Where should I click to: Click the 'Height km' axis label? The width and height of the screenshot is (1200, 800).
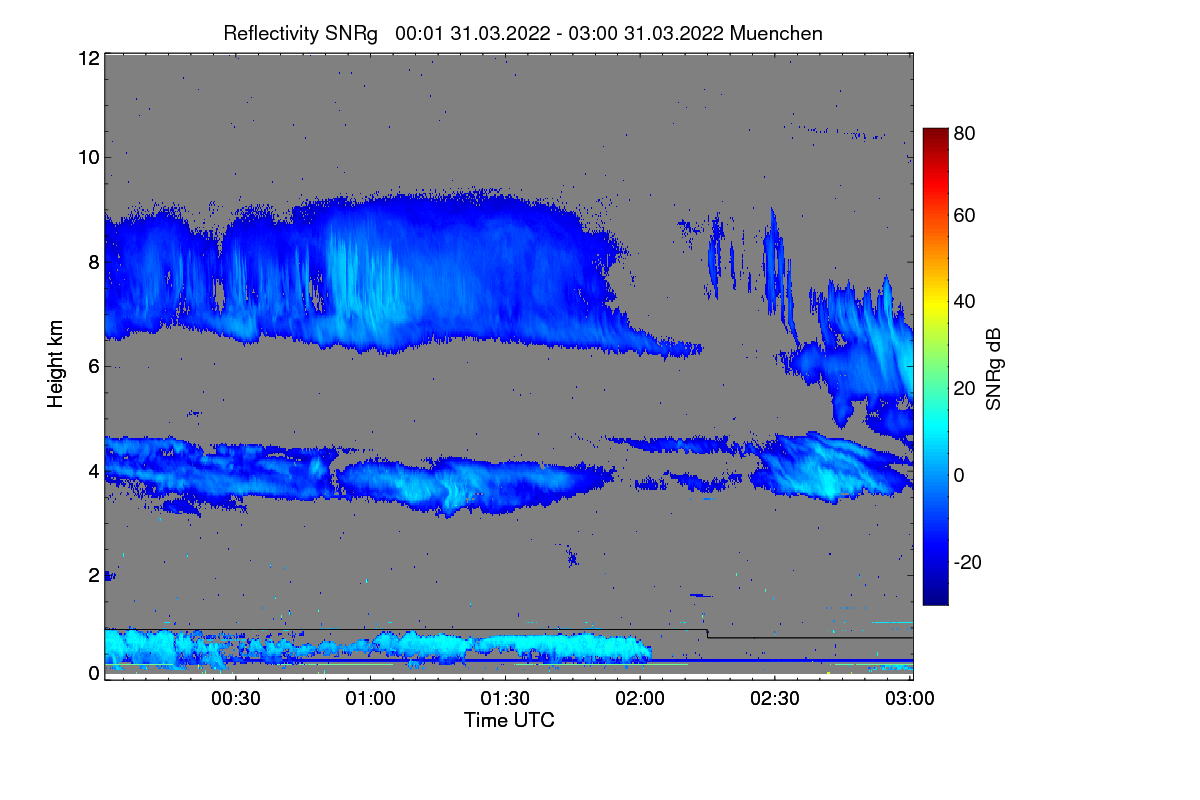(x=55, y=366)
